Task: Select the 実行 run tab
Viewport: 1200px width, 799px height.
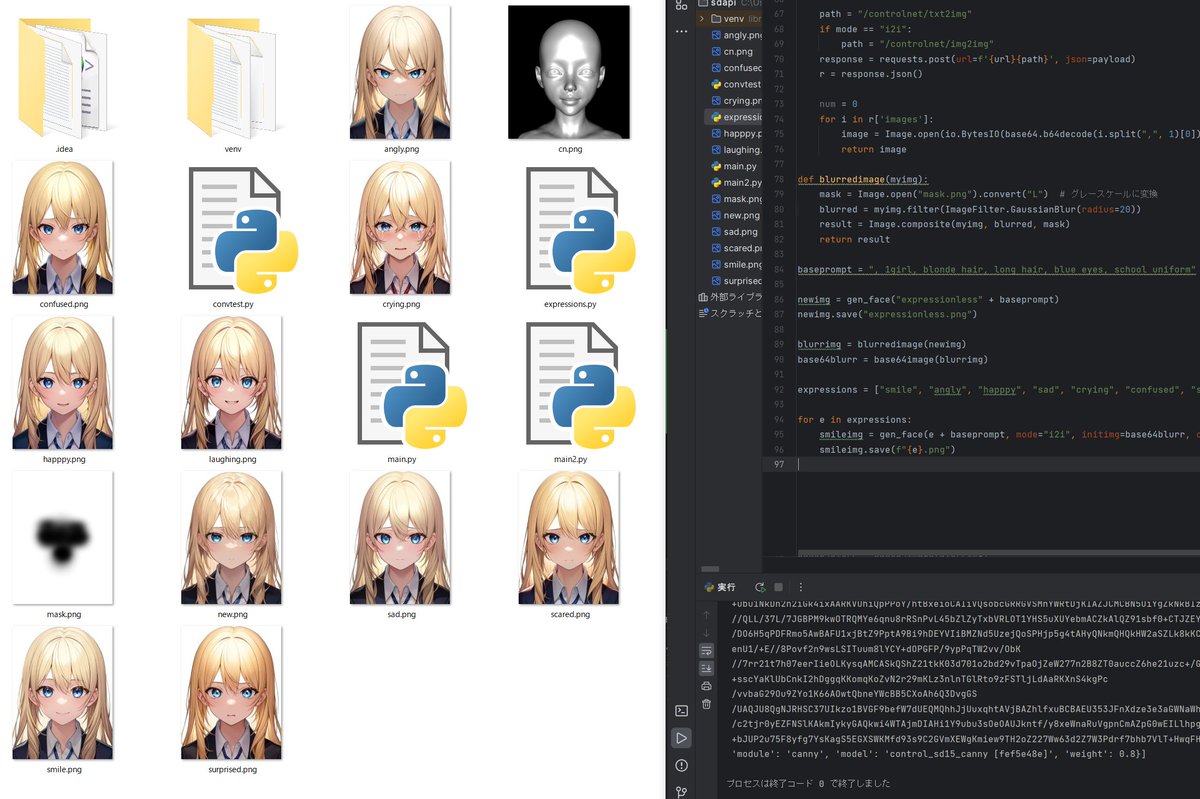Action: 720,587
